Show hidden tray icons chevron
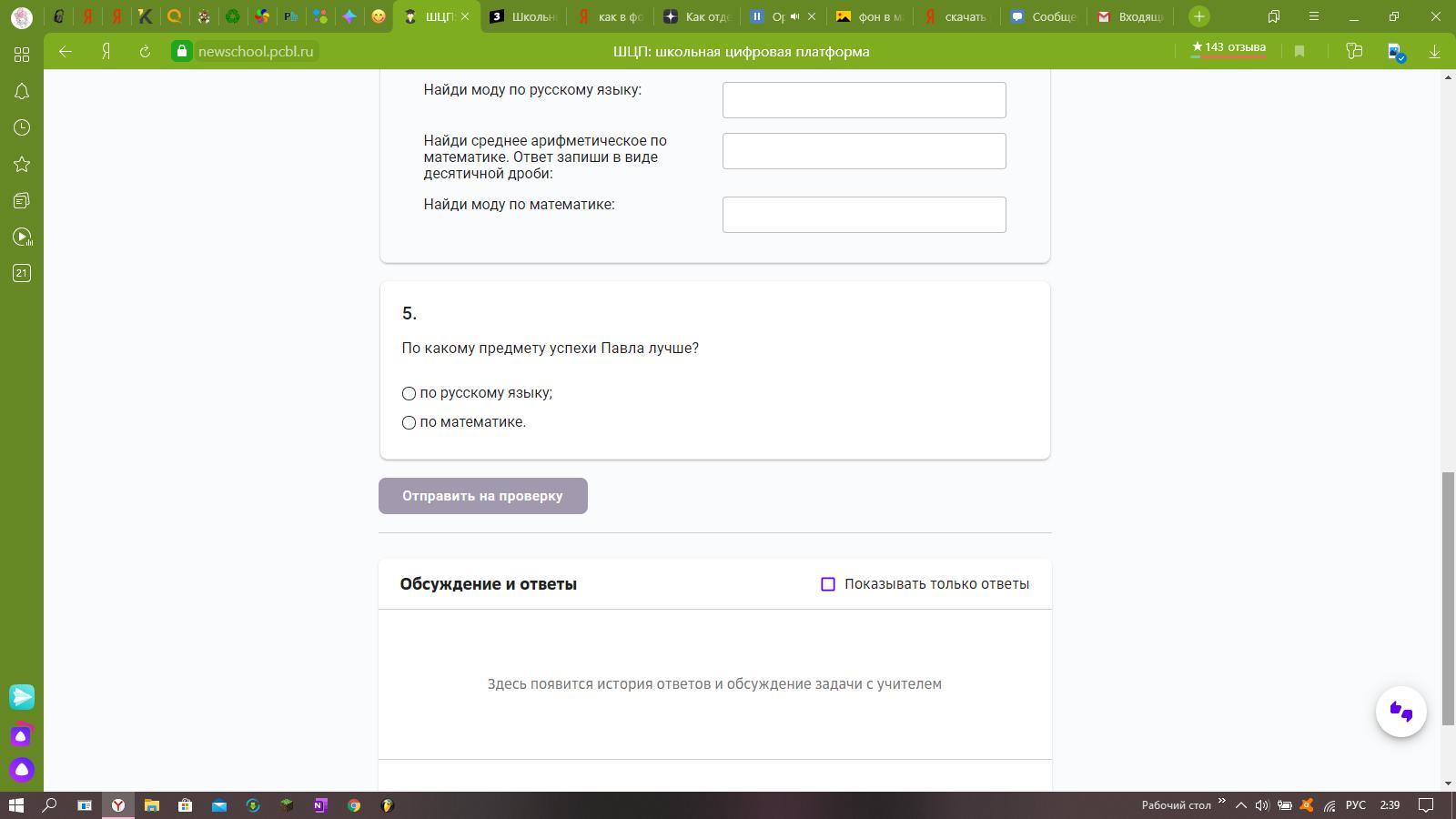The width and height of the screenshot is (1456, 819). [1240, 805]
